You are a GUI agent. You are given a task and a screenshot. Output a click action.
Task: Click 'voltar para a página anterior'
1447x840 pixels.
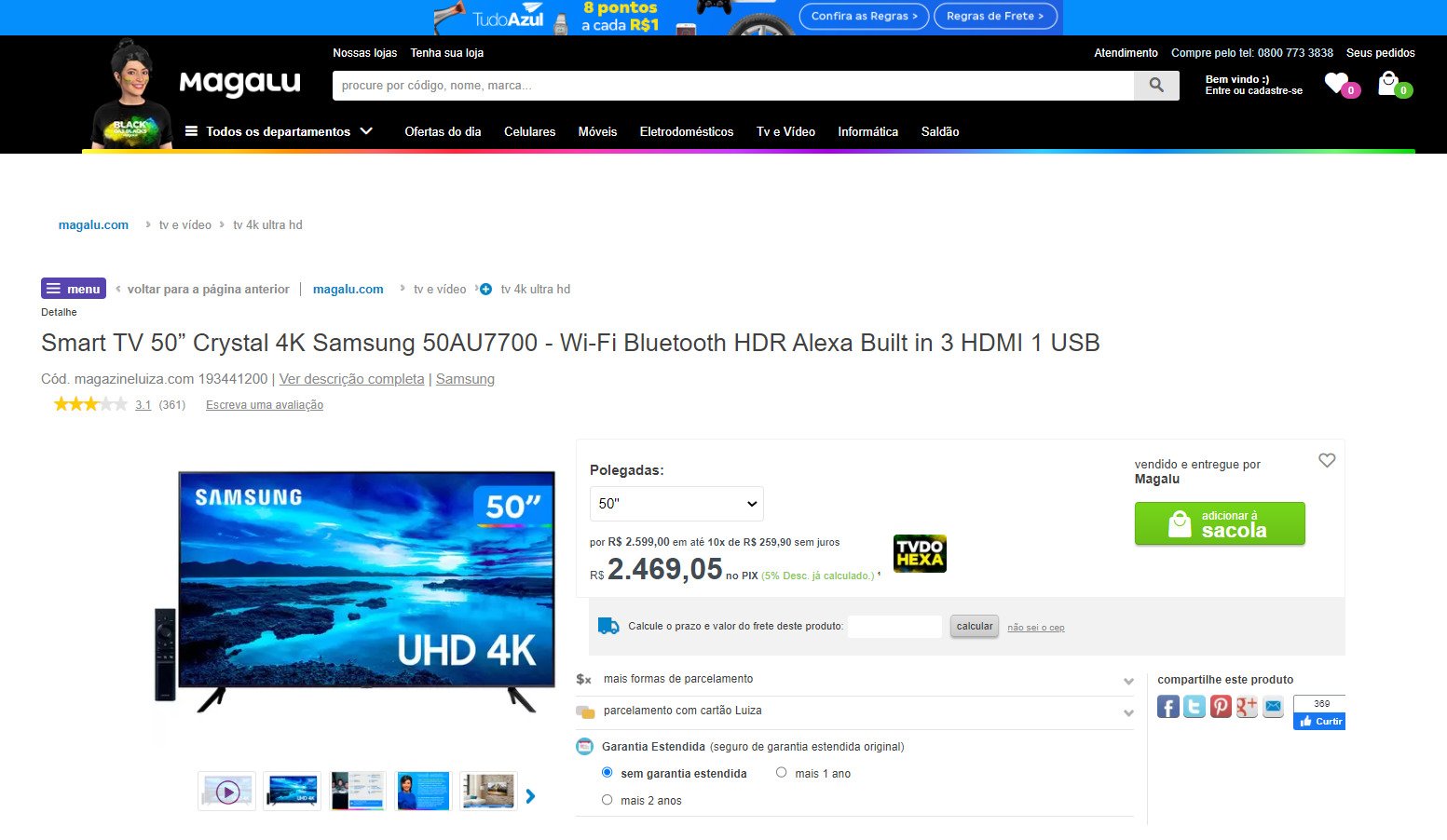208,289
